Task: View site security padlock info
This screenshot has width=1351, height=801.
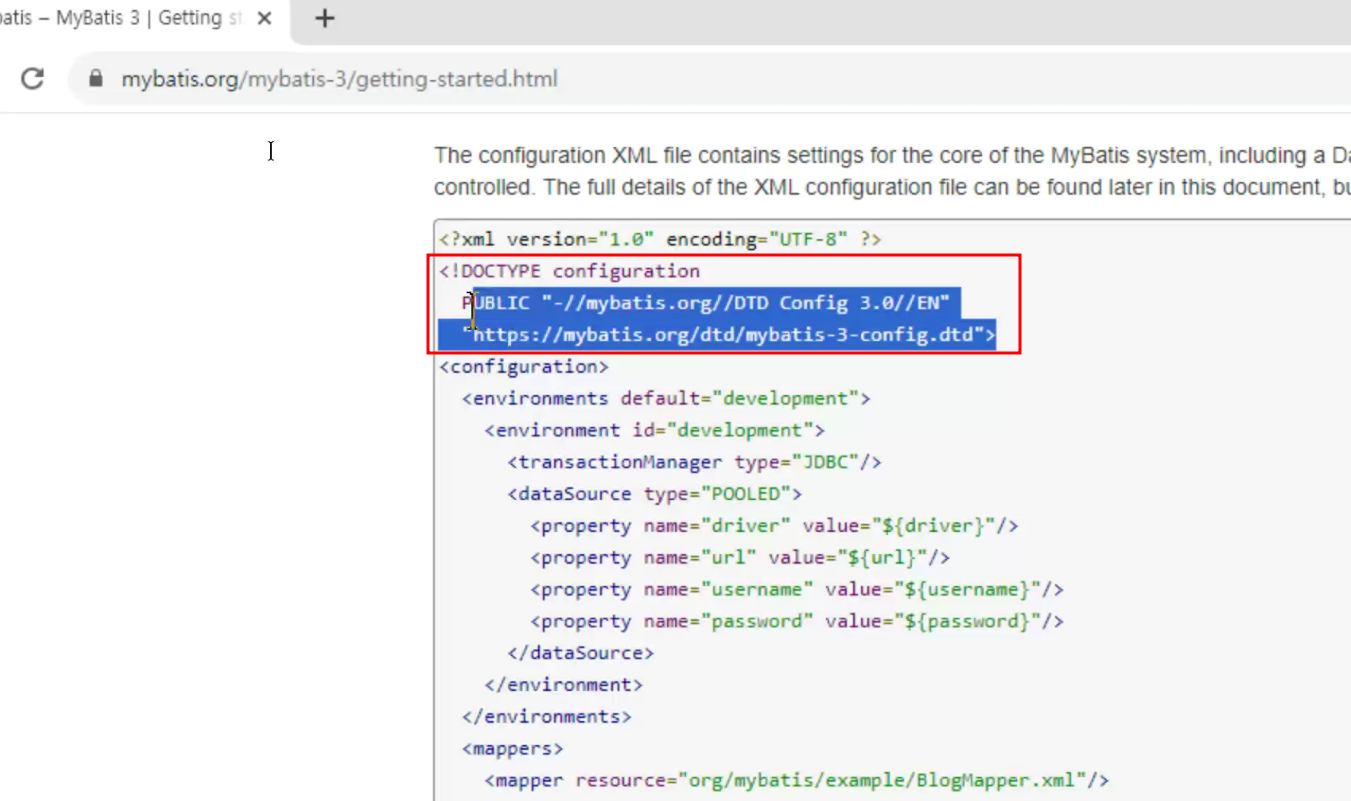Action: click(x=96, y=78)
